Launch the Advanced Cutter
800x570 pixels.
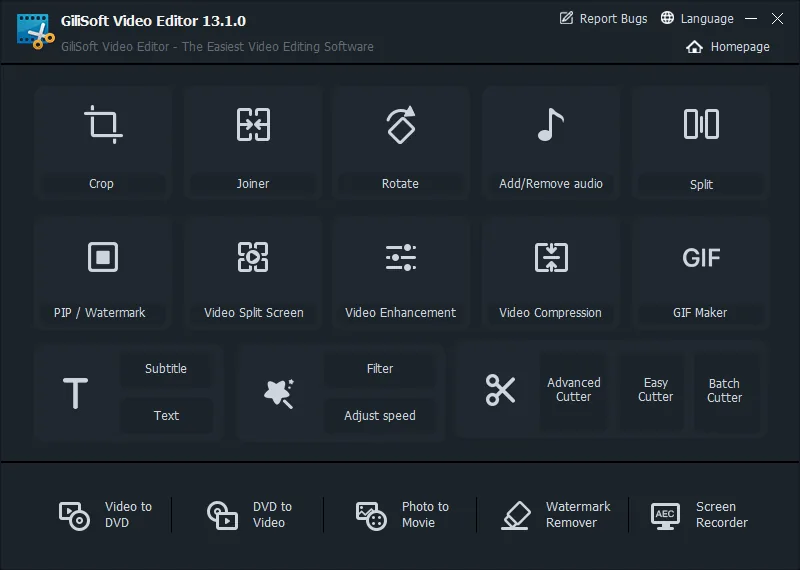(x=573, y=390)
